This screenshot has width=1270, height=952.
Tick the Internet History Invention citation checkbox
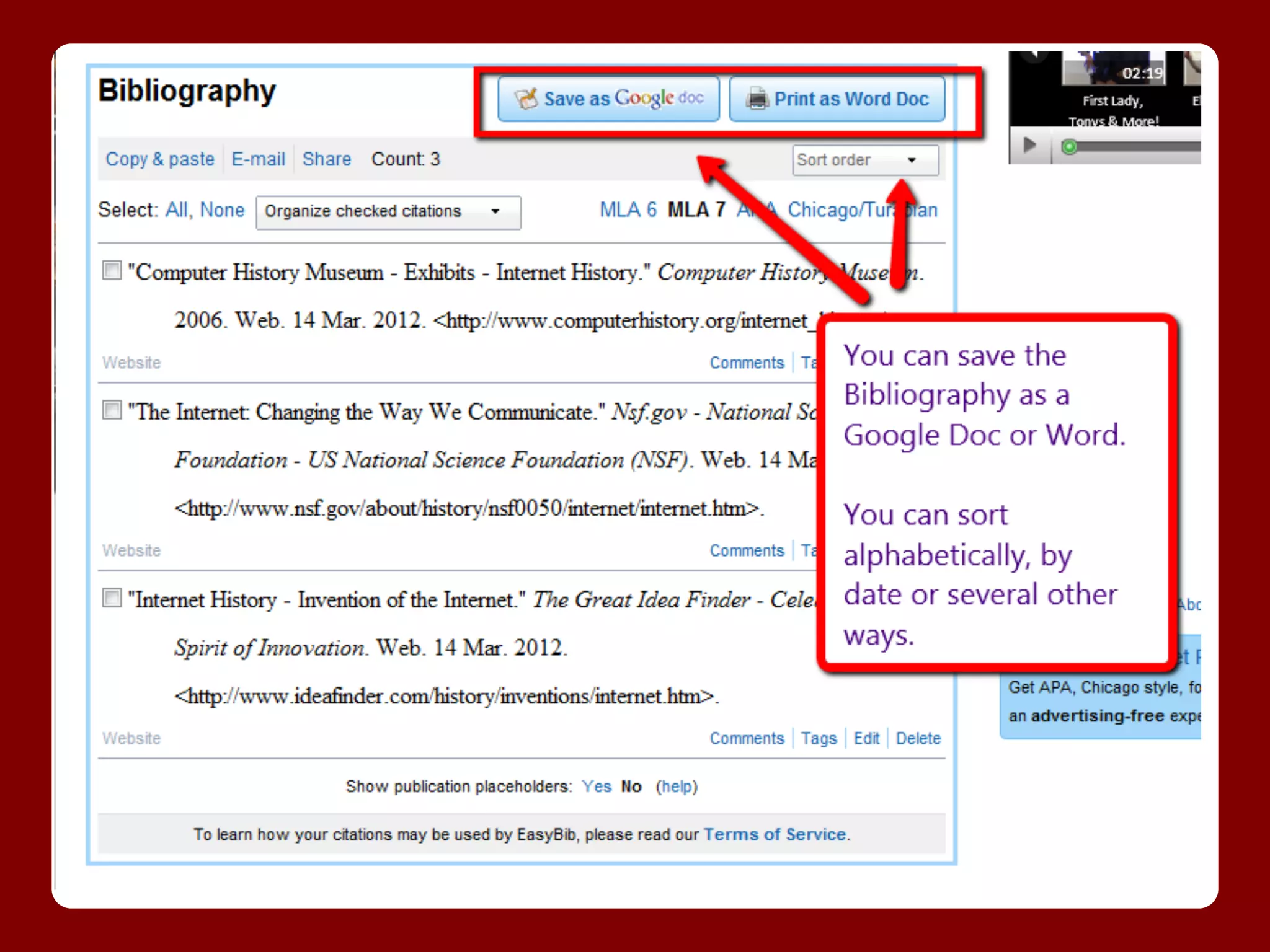[x=112, y=597]
